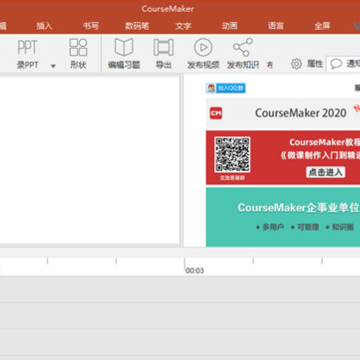
Task: Click the 点击进入 button
Action: click(326, 172)
